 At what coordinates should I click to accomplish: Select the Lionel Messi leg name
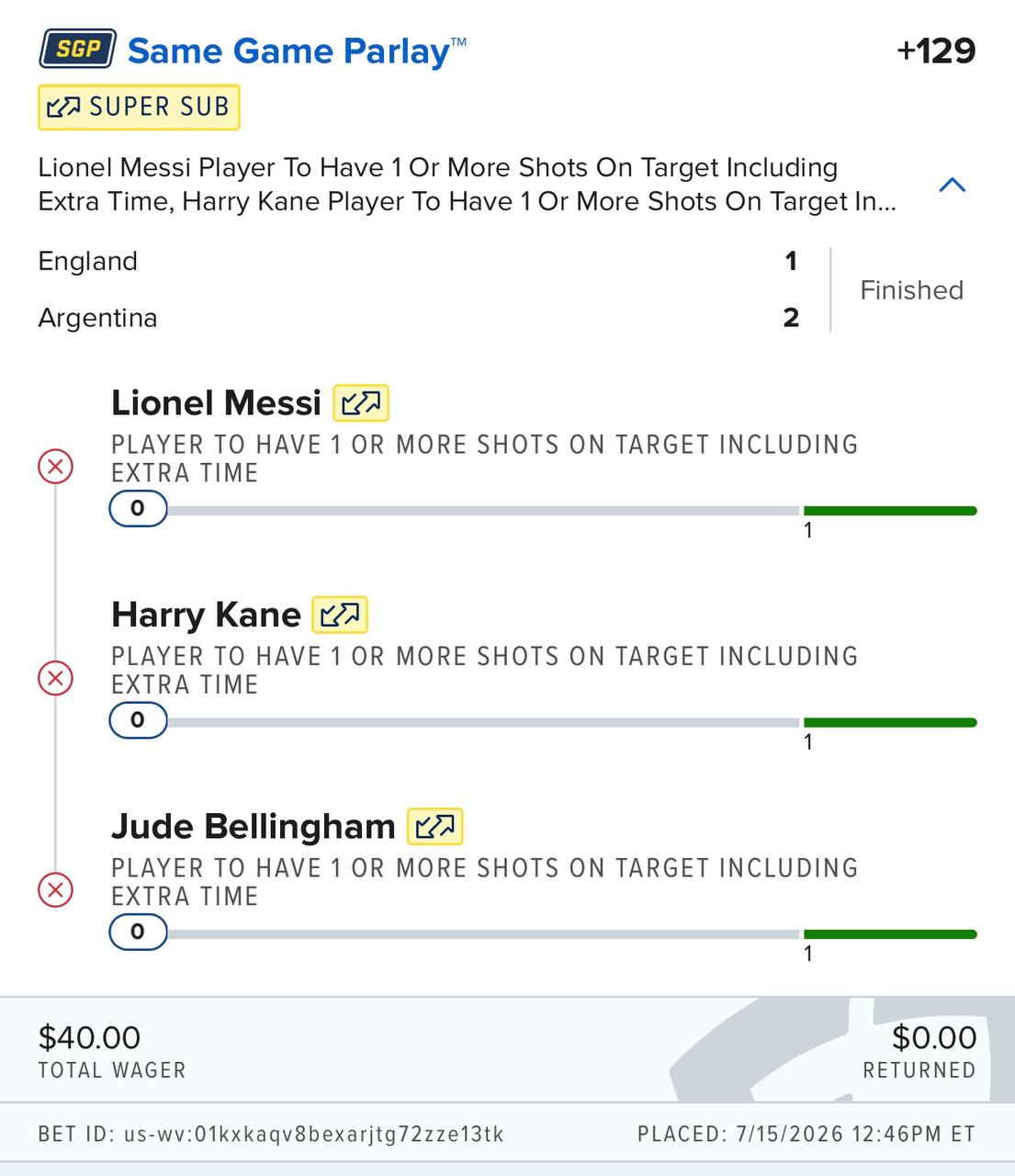[x=216, y=402]
